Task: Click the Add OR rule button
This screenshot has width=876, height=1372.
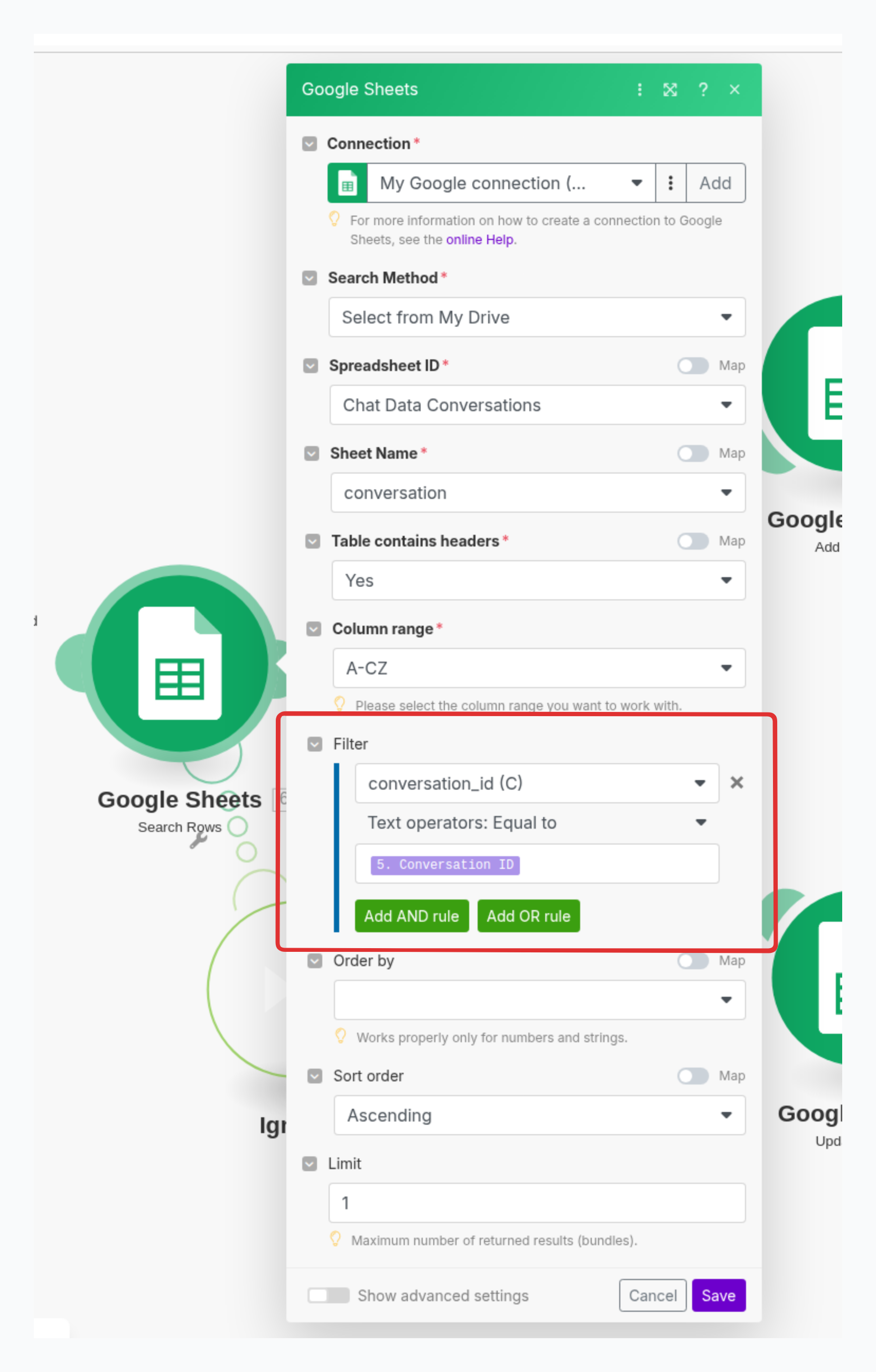Action: click(528, 916)
